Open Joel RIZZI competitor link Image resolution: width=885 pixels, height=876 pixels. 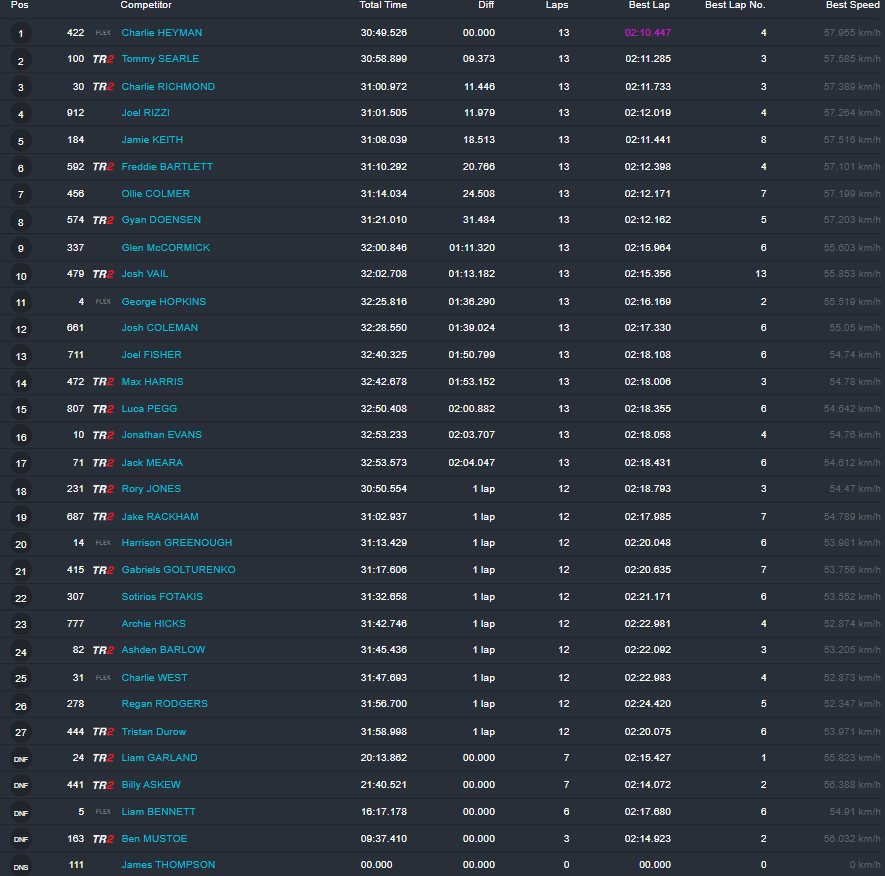[x=146, y=113]
